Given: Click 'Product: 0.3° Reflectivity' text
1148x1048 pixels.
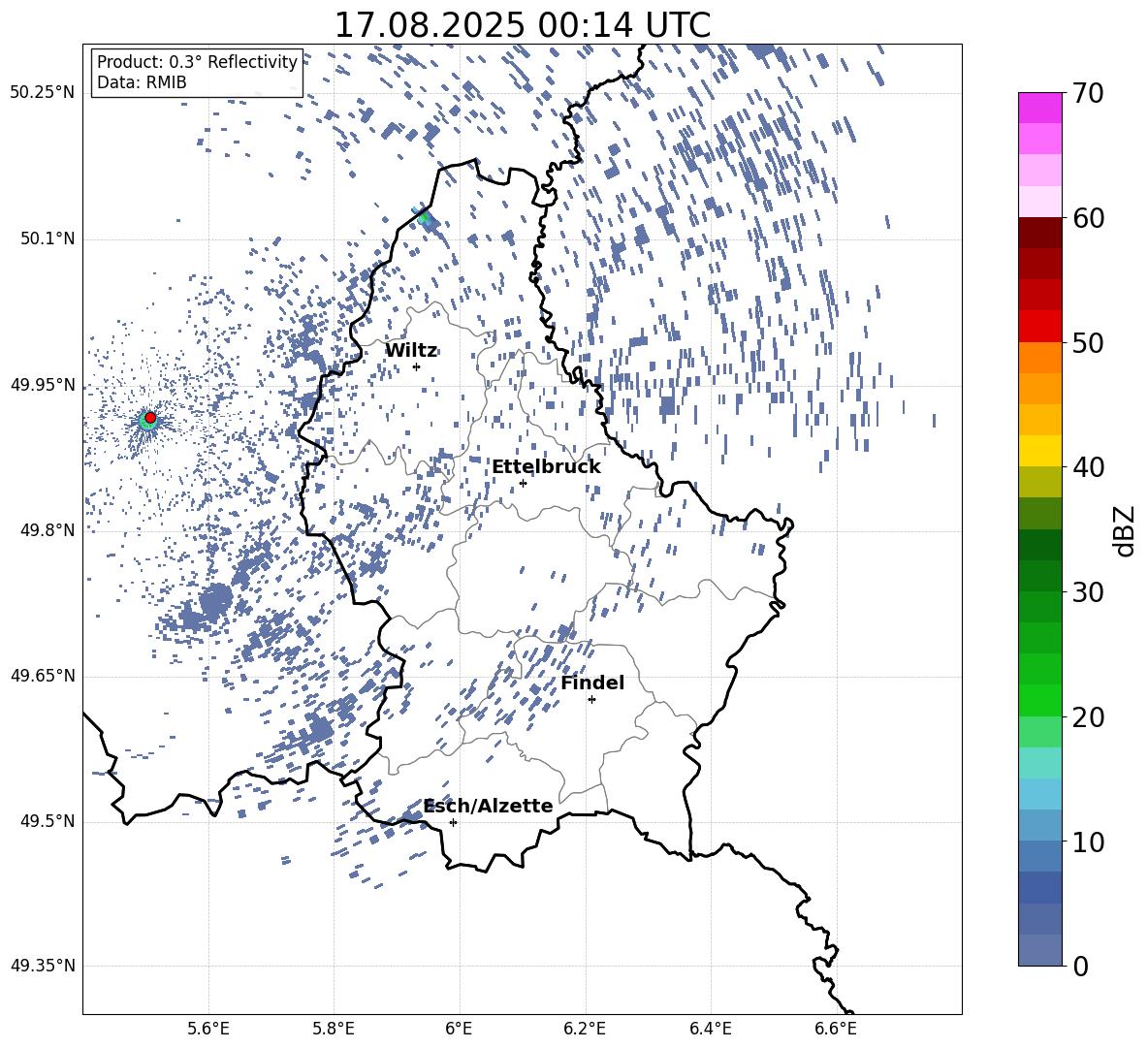Looking at the screenshot, I should [x=197, y=61].
